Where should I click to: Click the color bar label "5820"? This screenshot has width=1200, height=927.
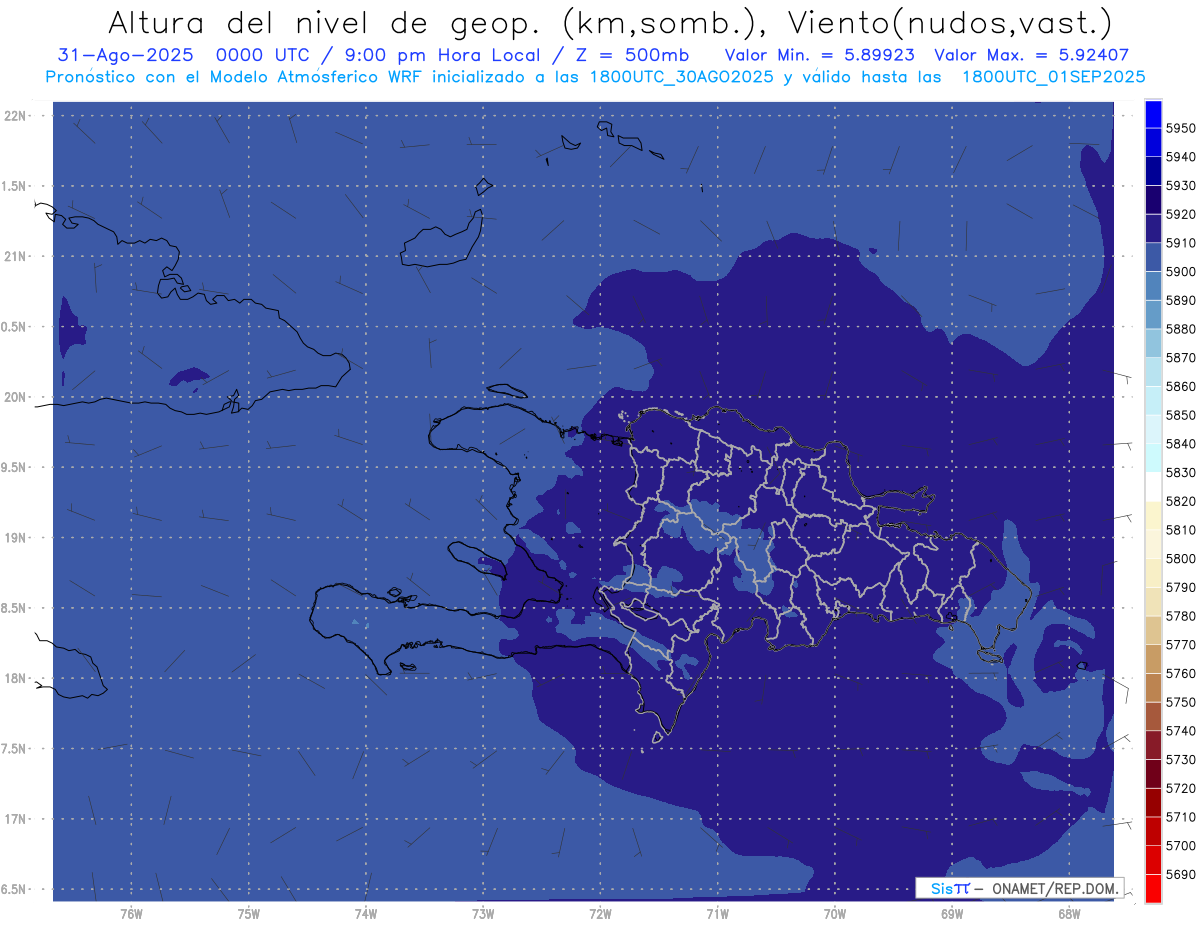click(1180, 501)
